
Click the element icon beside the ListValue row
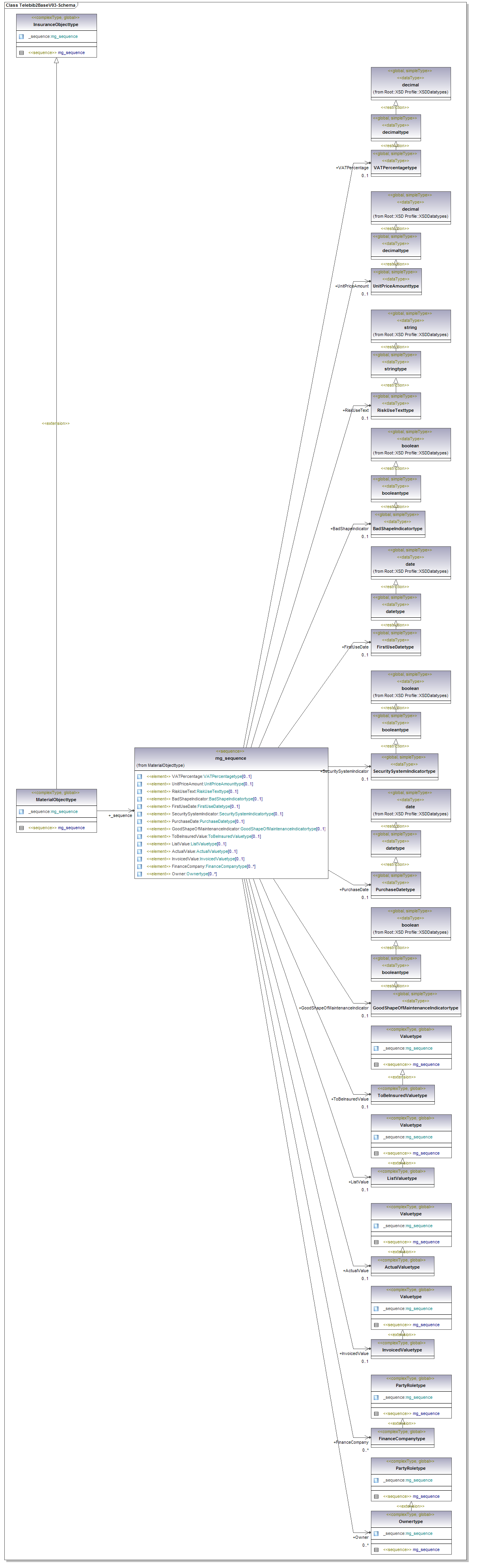139,844
